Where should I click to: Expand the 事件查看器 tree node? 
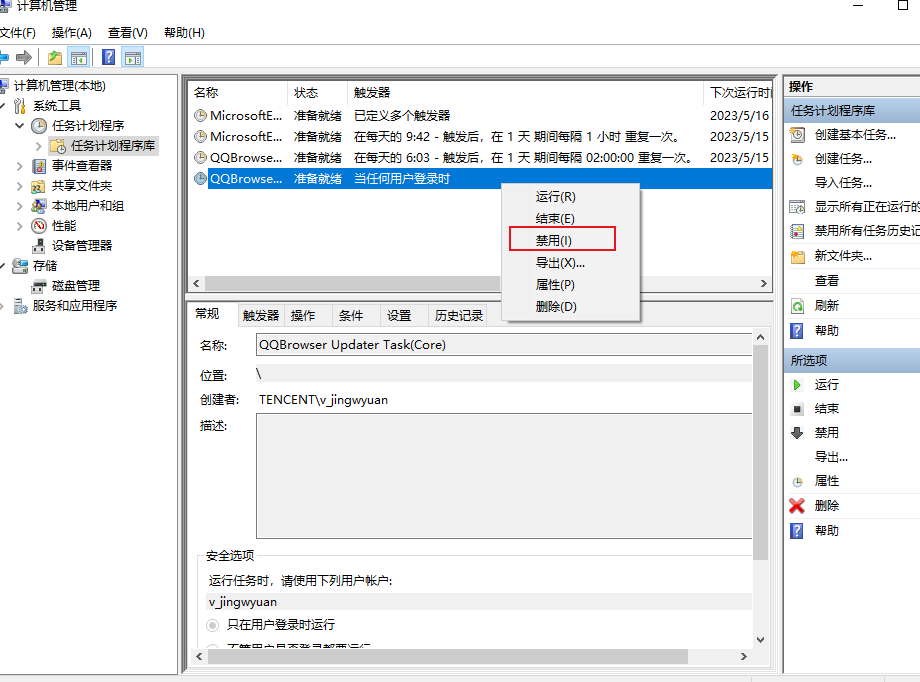20,166
